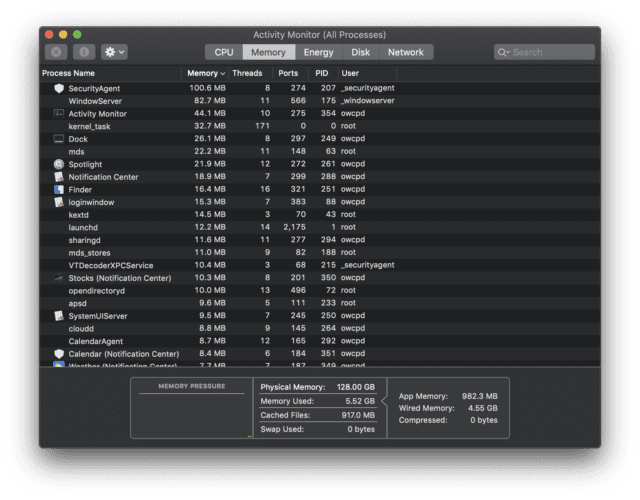Sort by Memory column header

(x=206, y=73)
